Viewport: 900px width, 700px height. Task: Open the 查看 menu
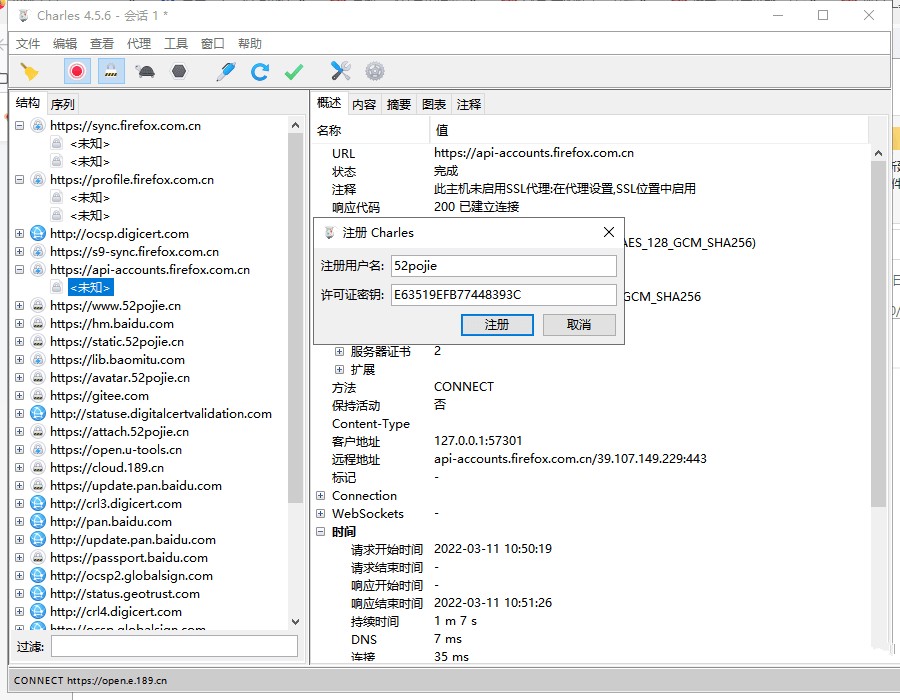102,44
